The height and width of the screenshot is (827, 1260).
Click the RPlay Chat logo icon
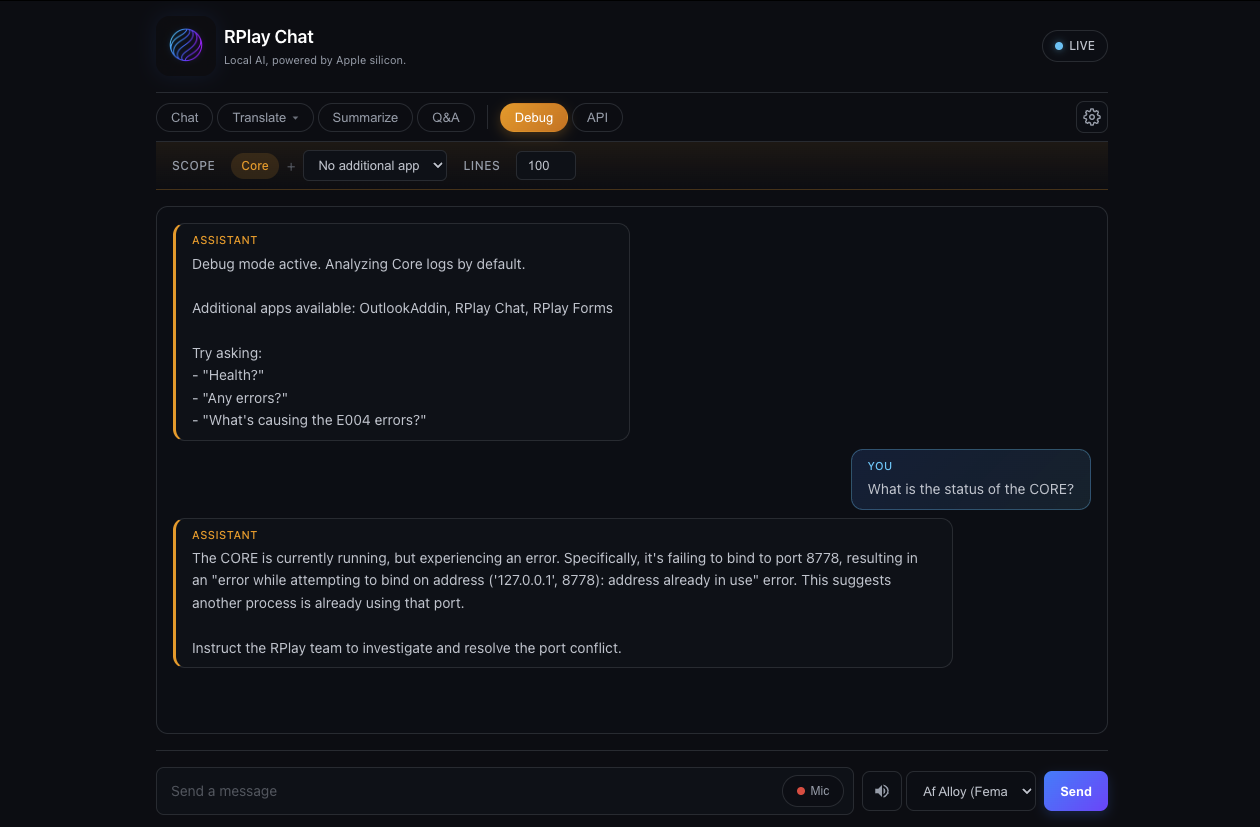[x=185, y=45]
